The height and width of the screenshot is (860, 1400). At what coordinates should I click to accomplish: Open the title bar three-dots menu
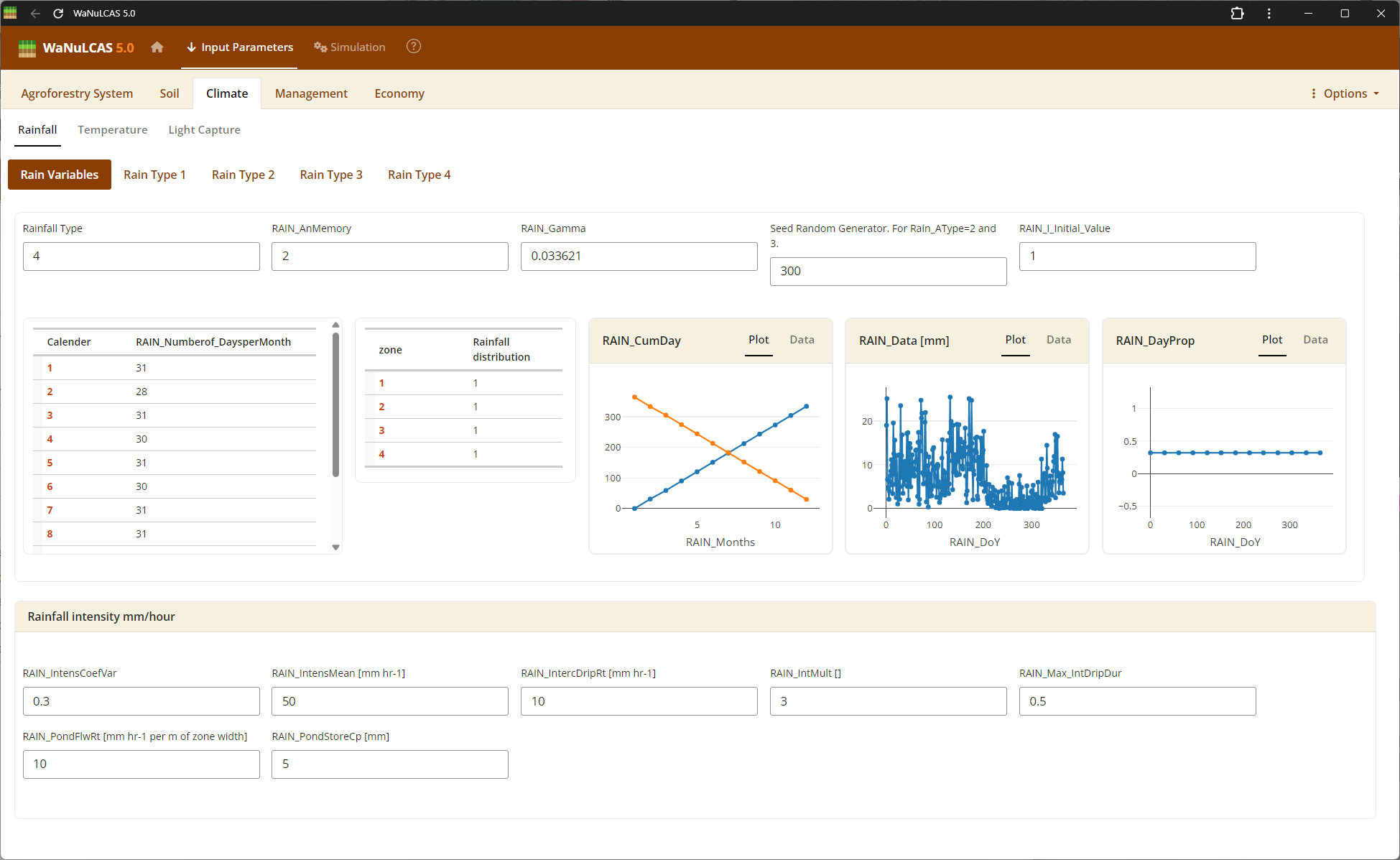1269,14
